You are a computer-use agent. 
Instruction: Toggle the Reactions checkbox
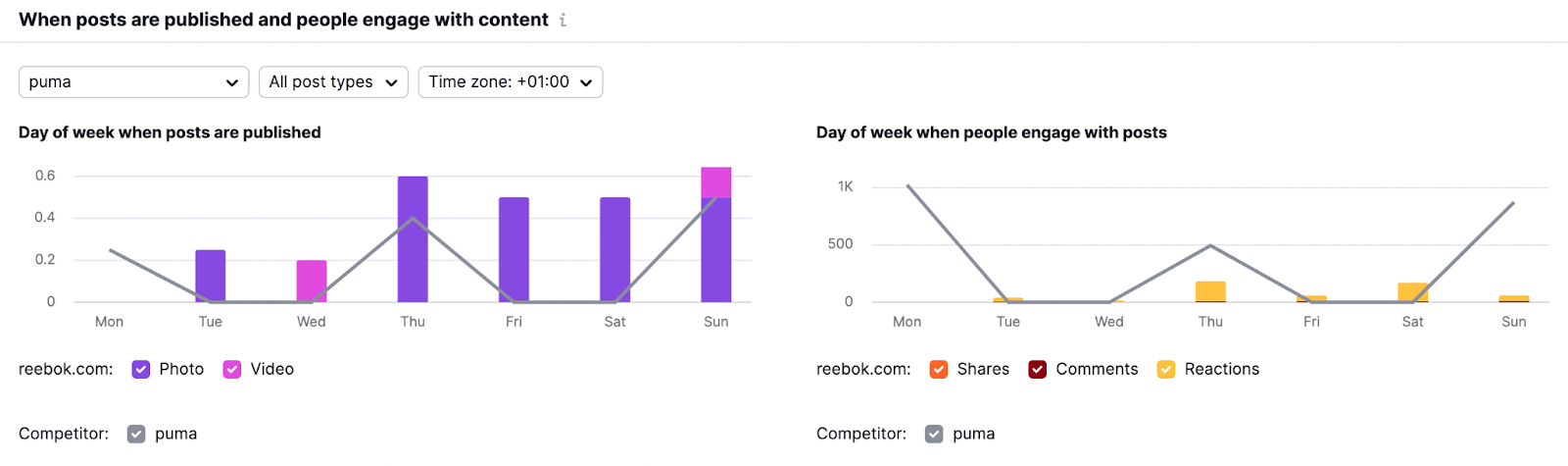pos(1166,370)
